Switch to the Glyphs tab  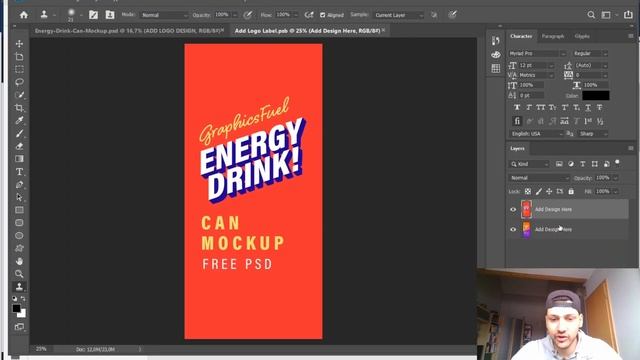582,36
